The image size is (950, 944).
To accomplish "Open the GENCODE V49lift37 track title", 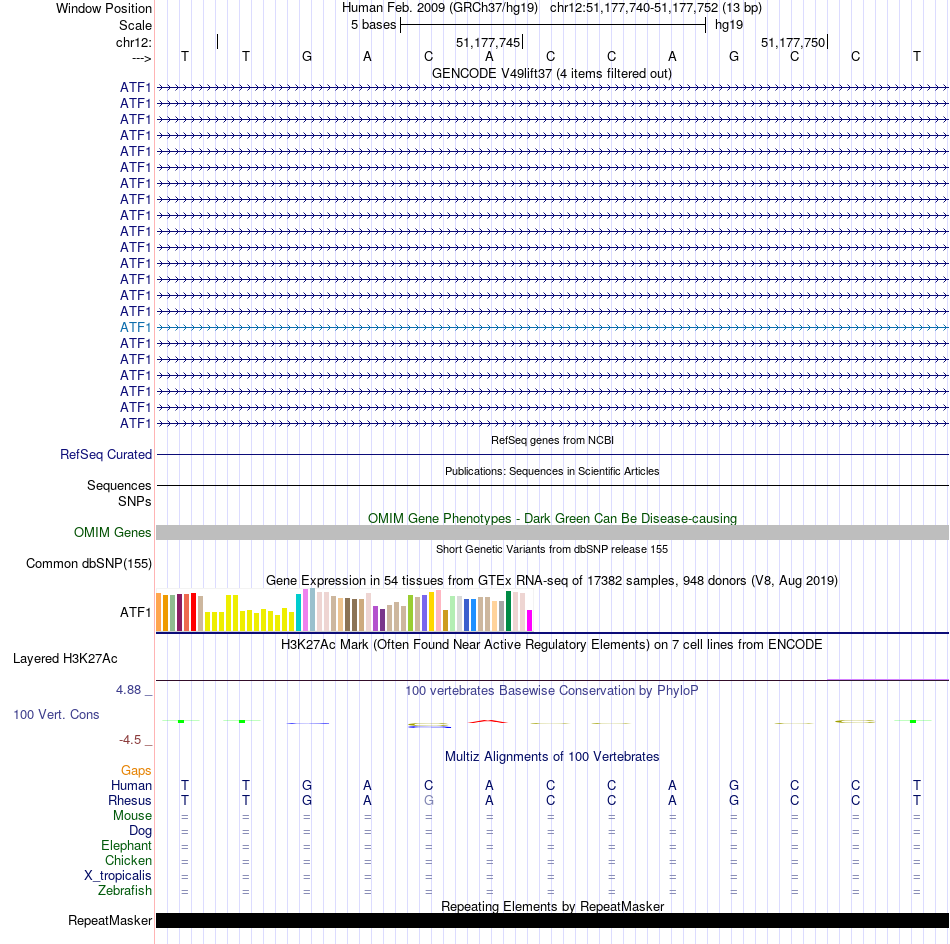I will [552, 73].
